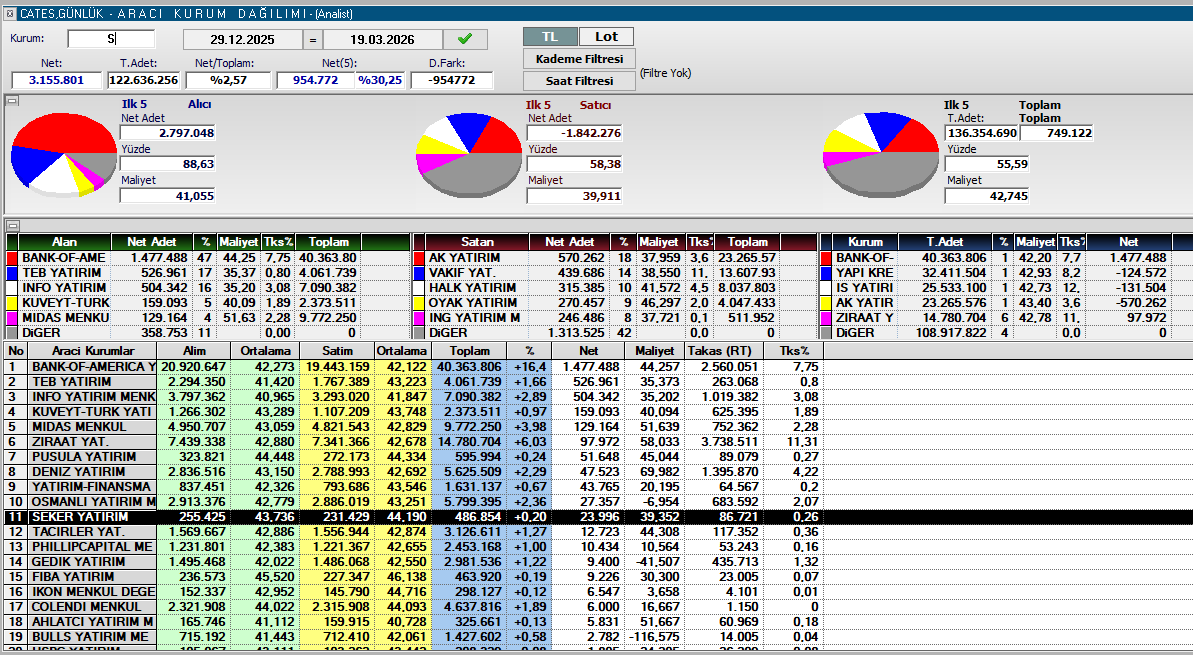
Task: Collapse the Alan/Satan tables panel with its minus icon
Action: point(12,225)
